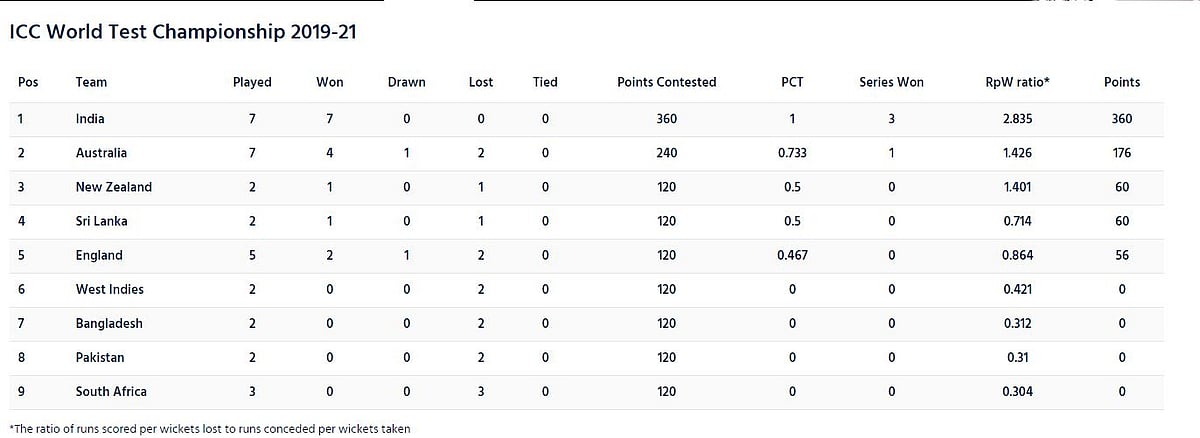Select the PCT column header
Image resolution: width=1200 pixels, height=438 pixels.
pyautogui.click(x=792, y=82)
